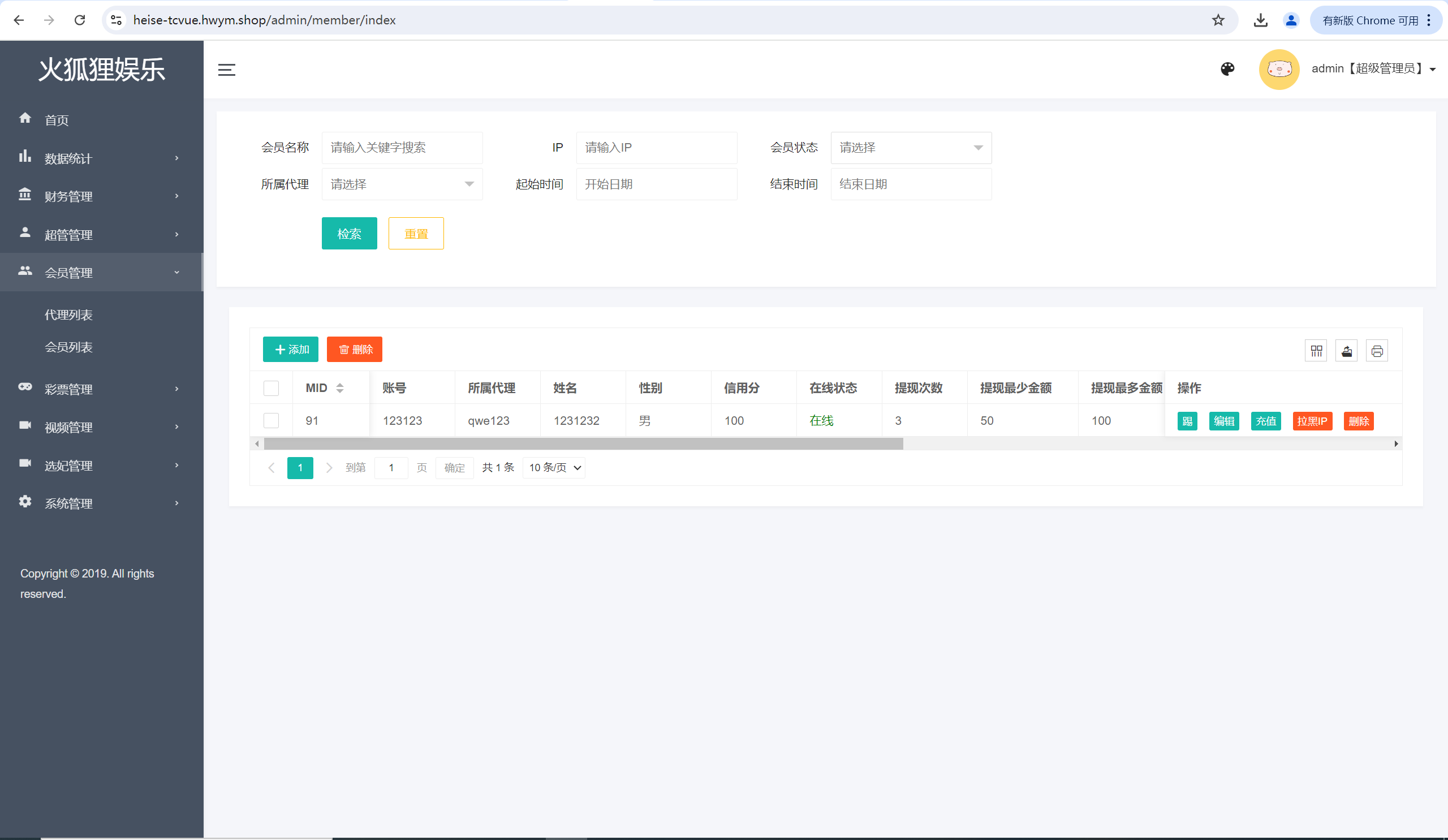Image resolution: width=1448 pixels, height=840 pixels.
Task: Click the 拉黑IP button for member 91
Action: point(1312,421)
